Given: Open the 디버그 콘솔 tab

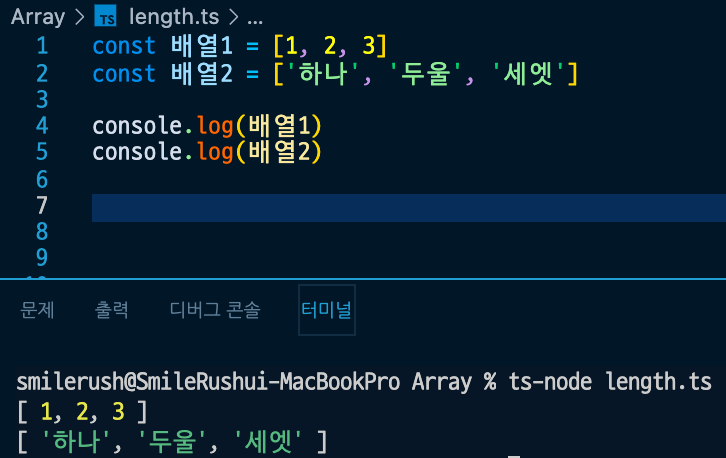Looking at the screenshot, I should click(x=215, y=310).
